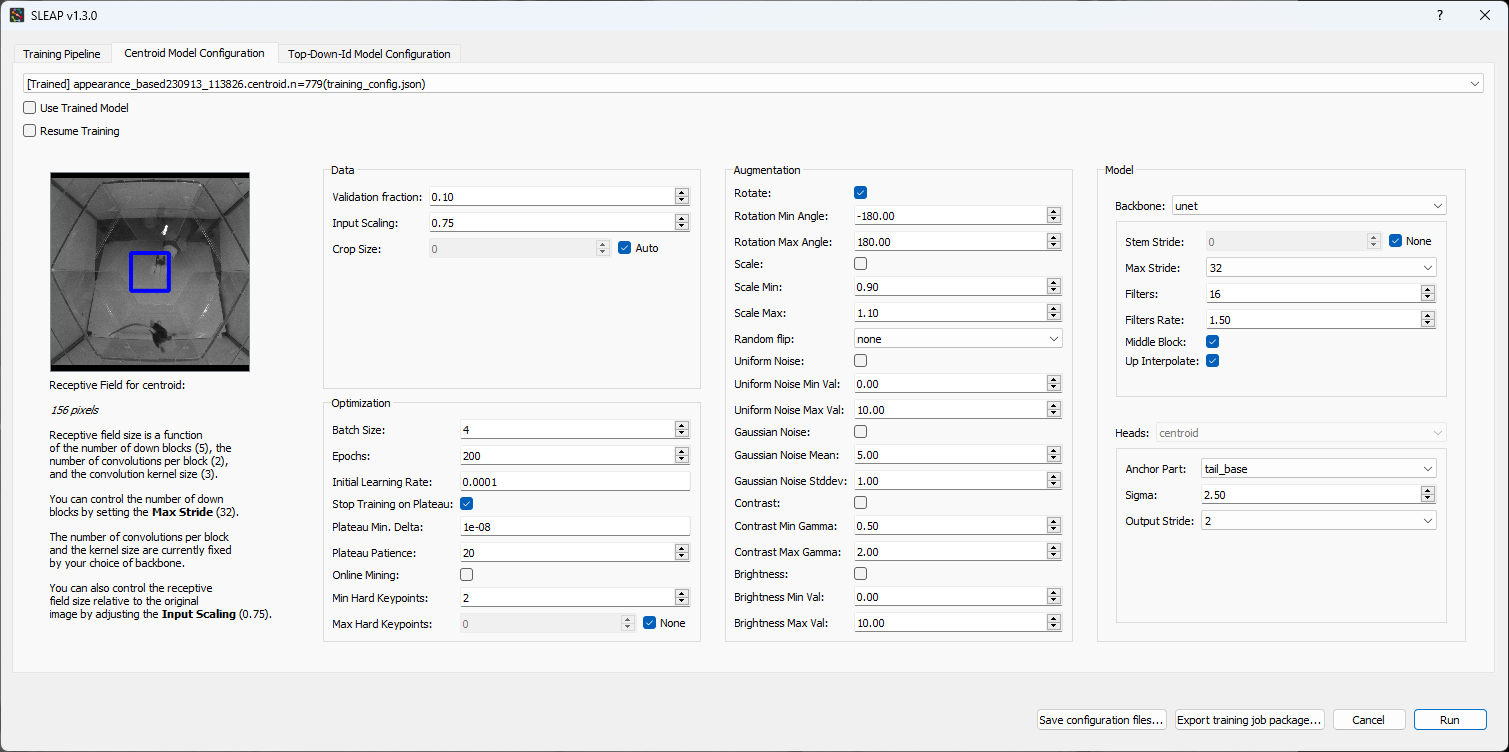Disable the Rotate augmentation
This screenshot has width=1509, height=752.
point(860,192)
